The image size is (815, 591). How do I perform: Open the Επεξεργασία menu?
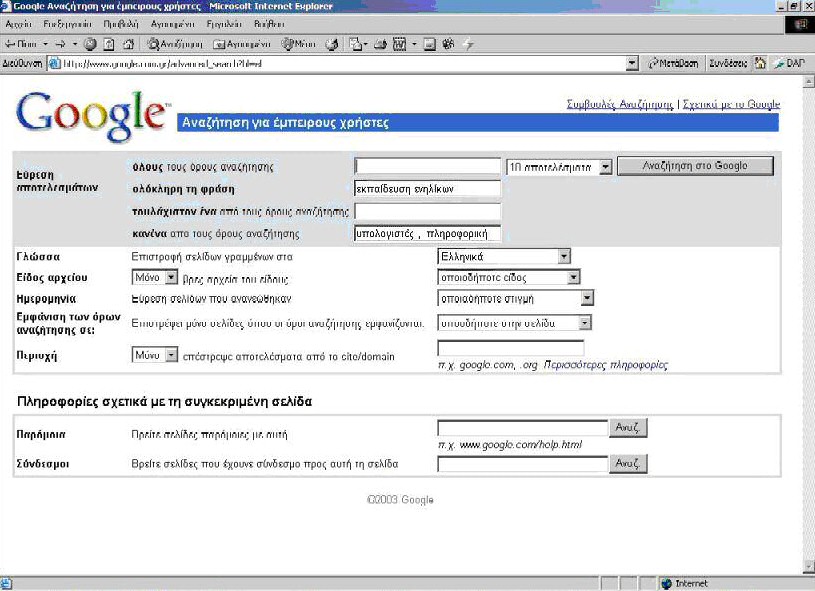68,24
